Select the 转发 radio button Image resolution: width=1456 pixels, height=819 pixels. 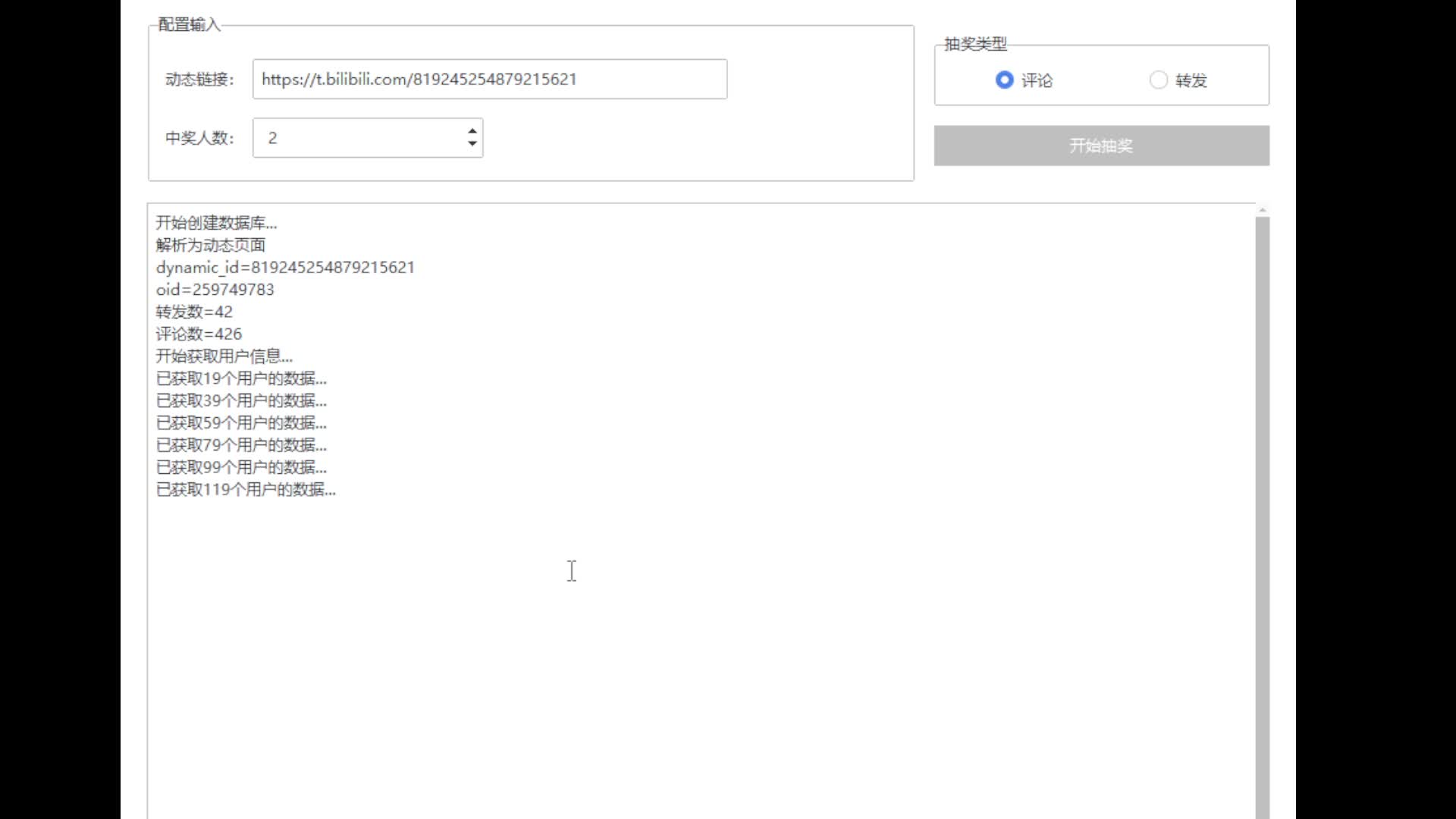pos(1158,80)
